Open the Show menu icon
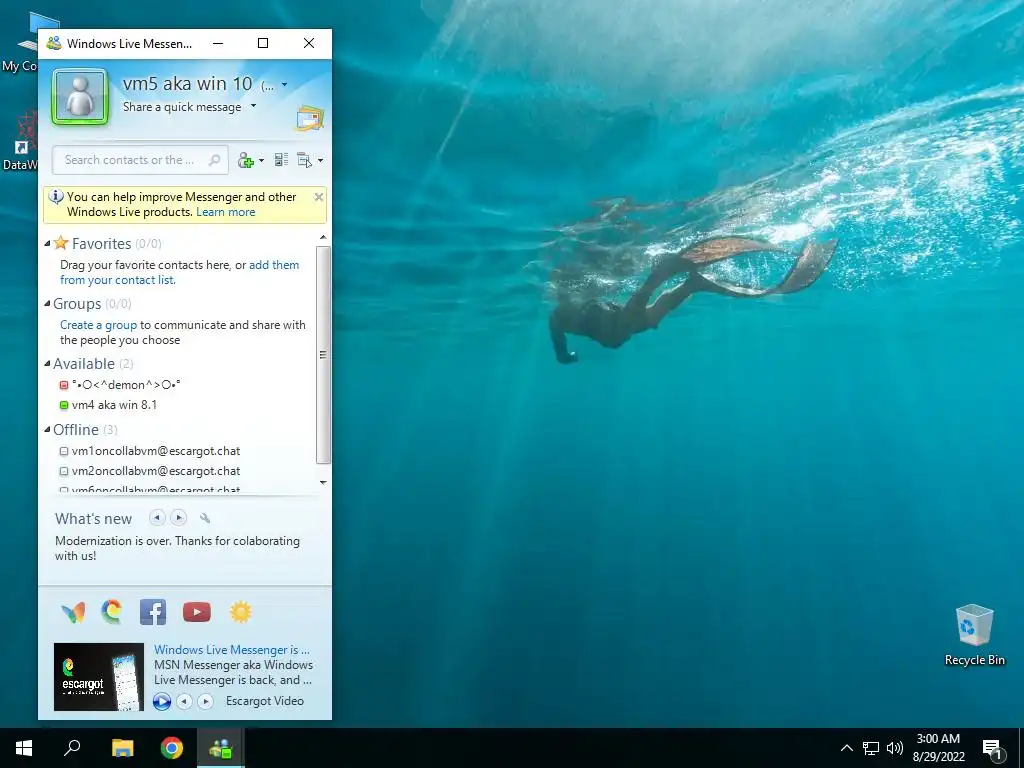 (304, 160)
